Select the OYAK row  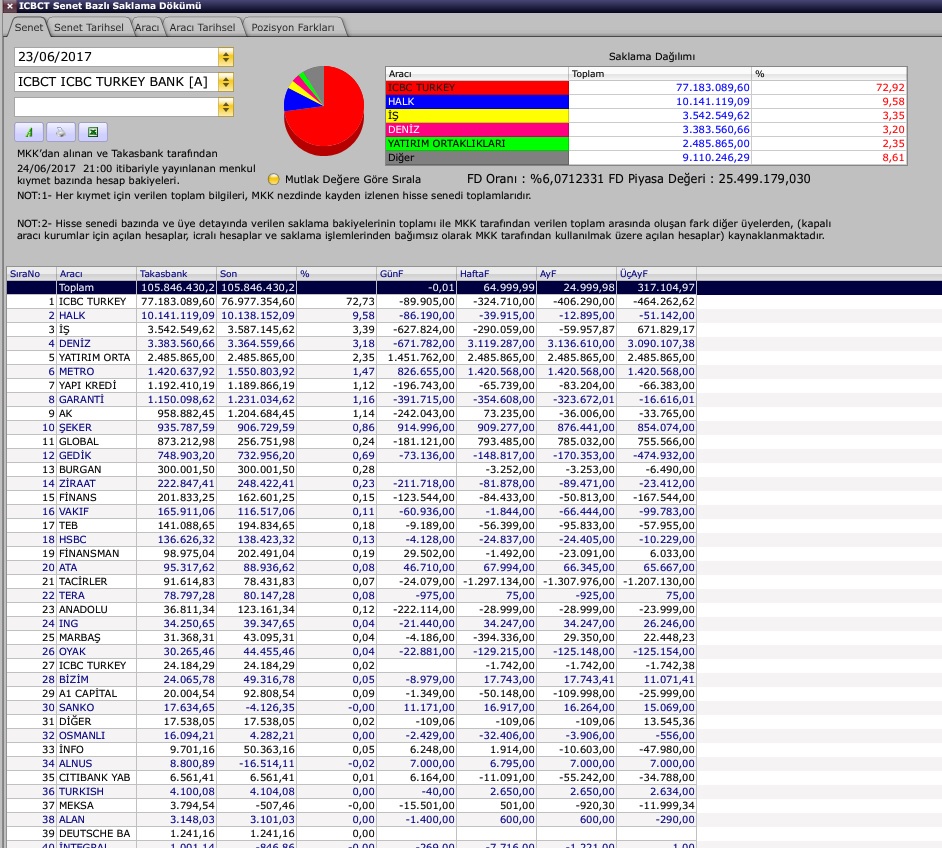coord(351,652)
